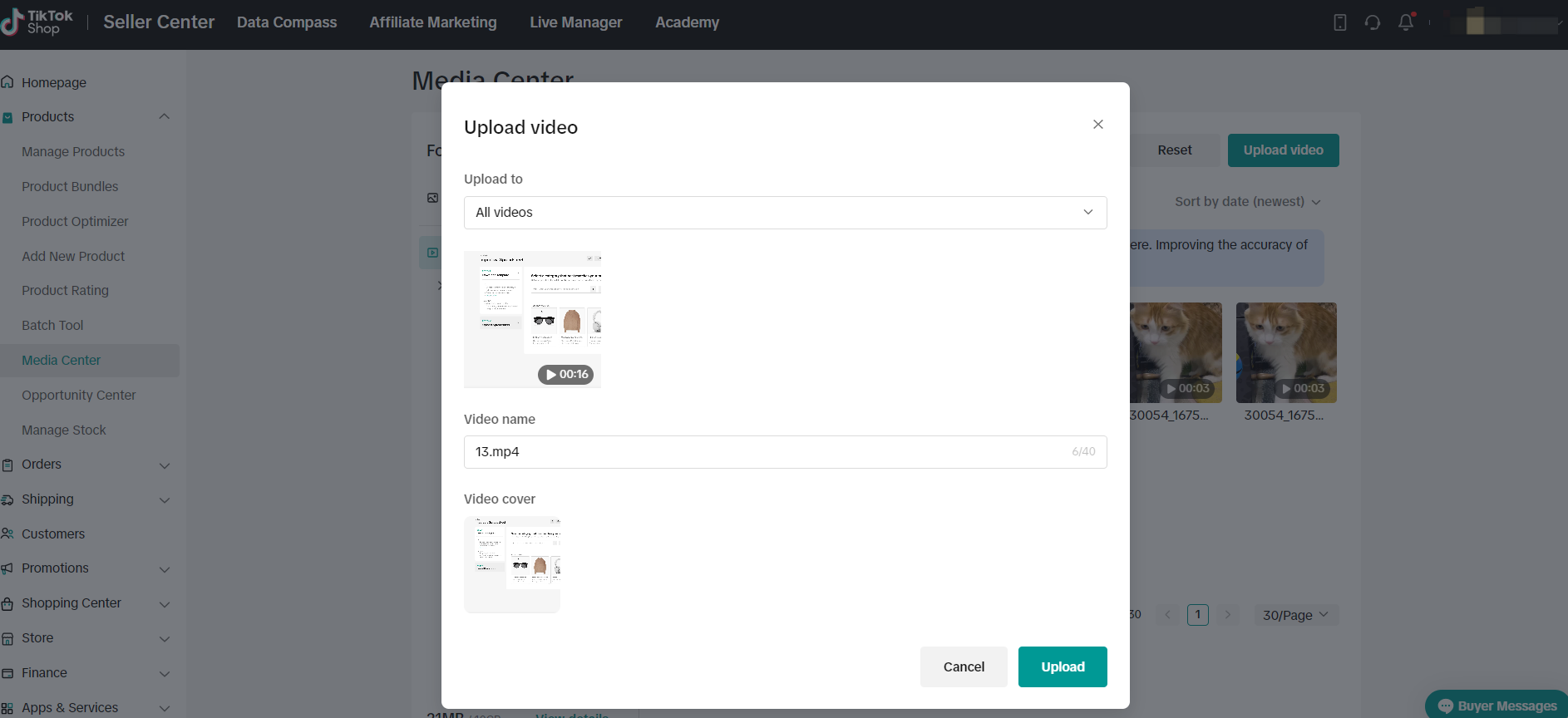Click the Shipping truck icon
This screenshot has width=1568, height=718.
coord(7,499)
